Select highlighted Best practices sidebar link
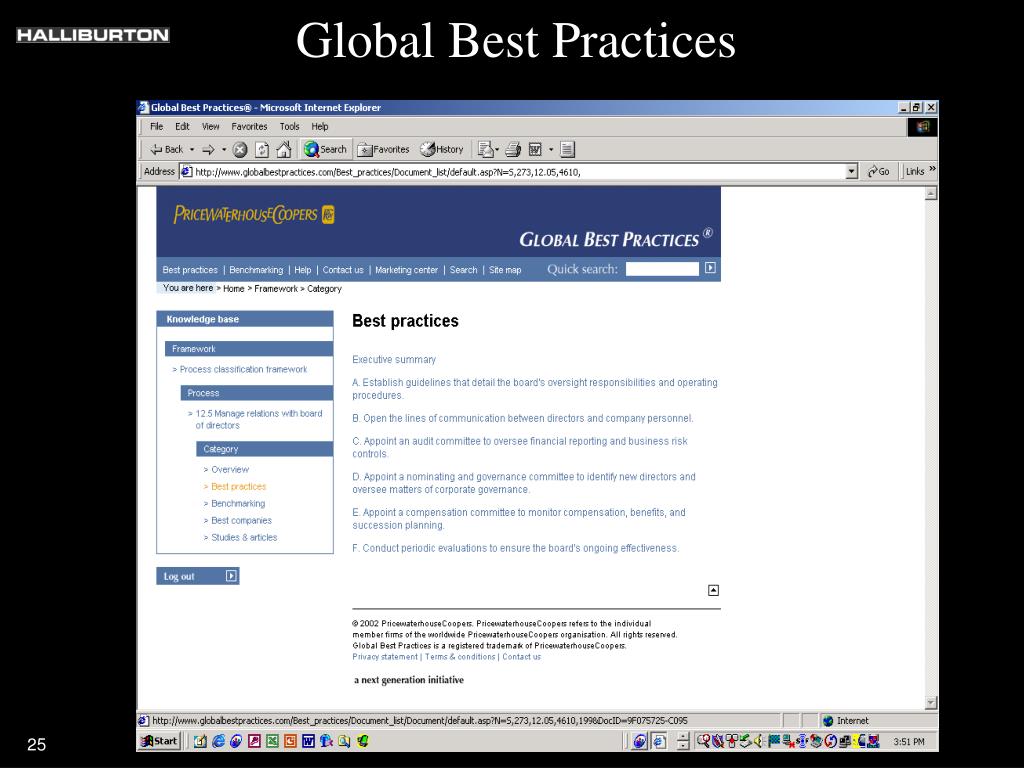Screen dimensions: 1024x768 [x=238, y=487]
